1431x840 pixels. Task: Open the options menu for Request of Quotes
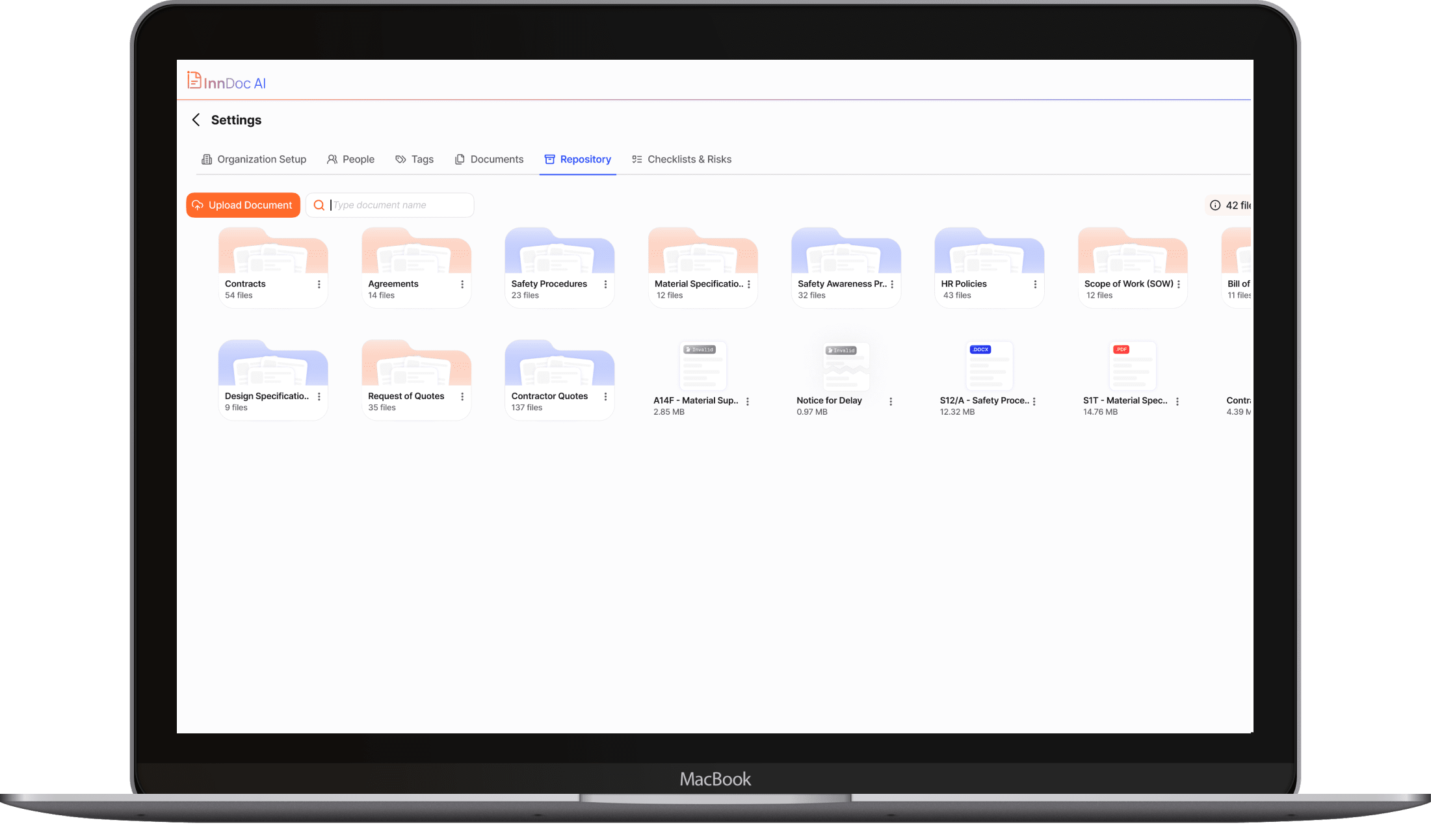(462, 397)
